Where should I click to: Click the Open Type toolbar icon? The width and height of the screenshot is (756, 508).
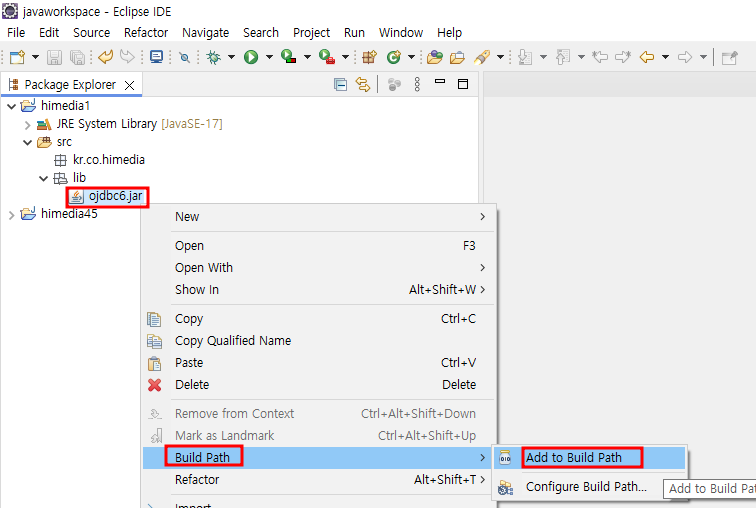pos(434,57)
